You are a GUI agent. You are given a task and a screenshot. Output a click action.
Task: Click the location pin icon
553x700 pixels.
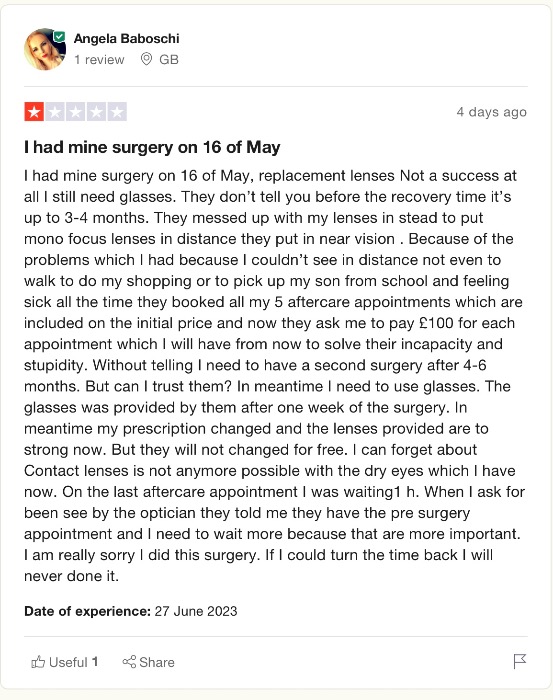pyautogui.click(x=146, y=59)
